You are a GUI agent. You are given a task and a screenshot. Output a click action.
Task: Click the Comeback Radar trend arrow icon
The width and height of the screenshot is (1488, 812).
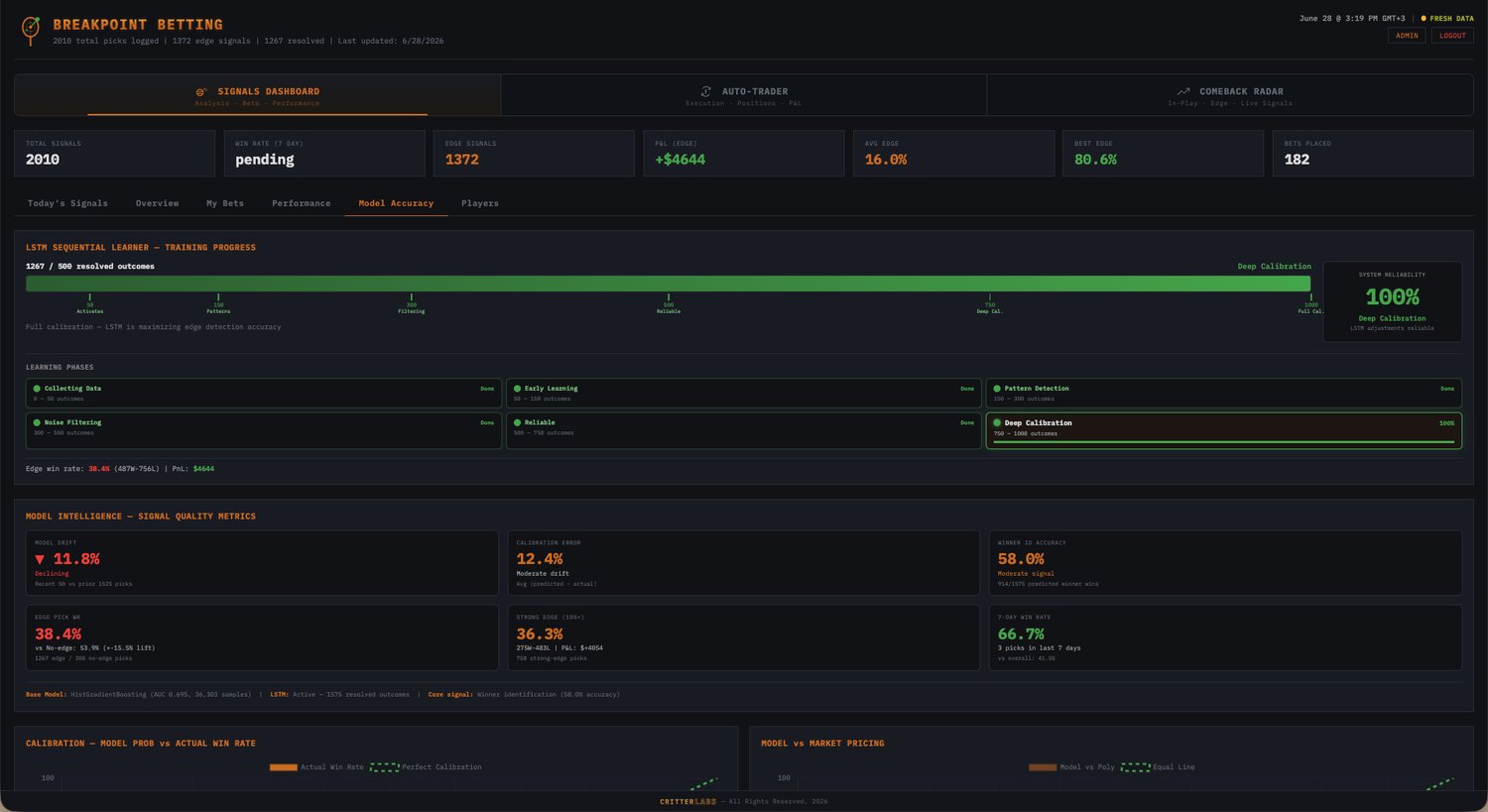pyautogui.click(x=1183, y=91)
